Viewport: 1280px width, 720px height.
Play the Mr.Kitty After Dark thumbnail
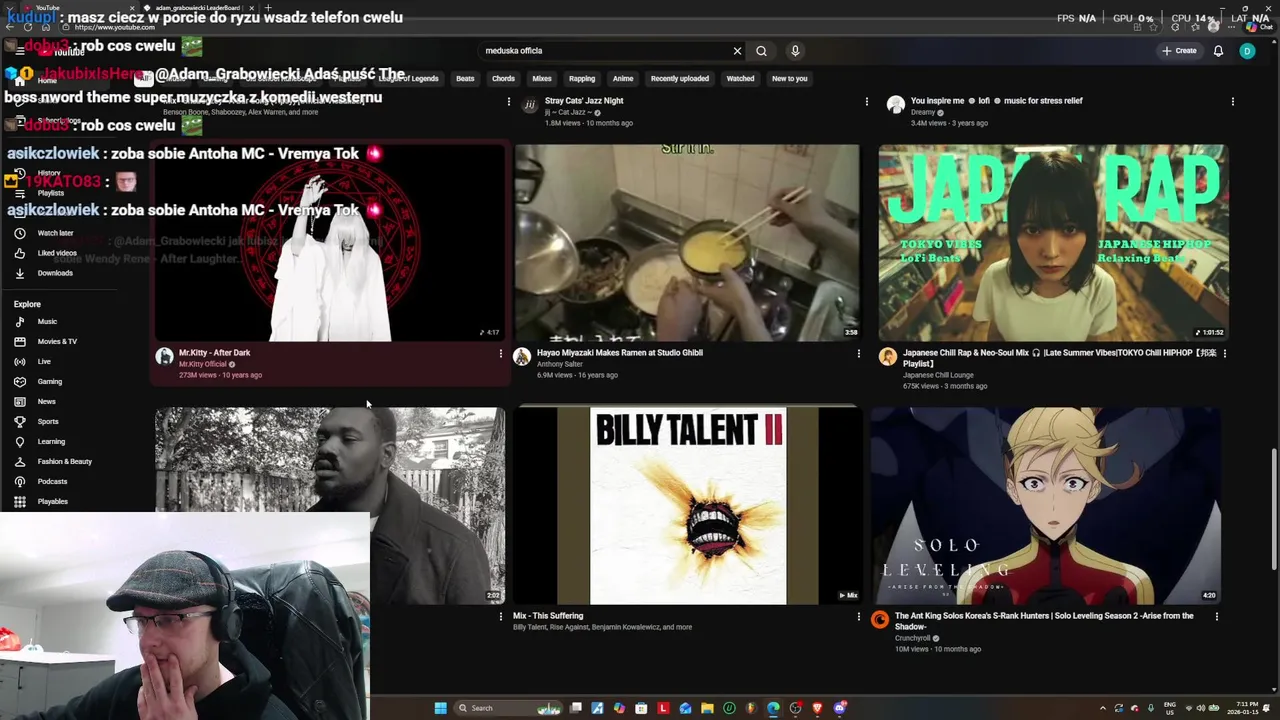[329, 243]
